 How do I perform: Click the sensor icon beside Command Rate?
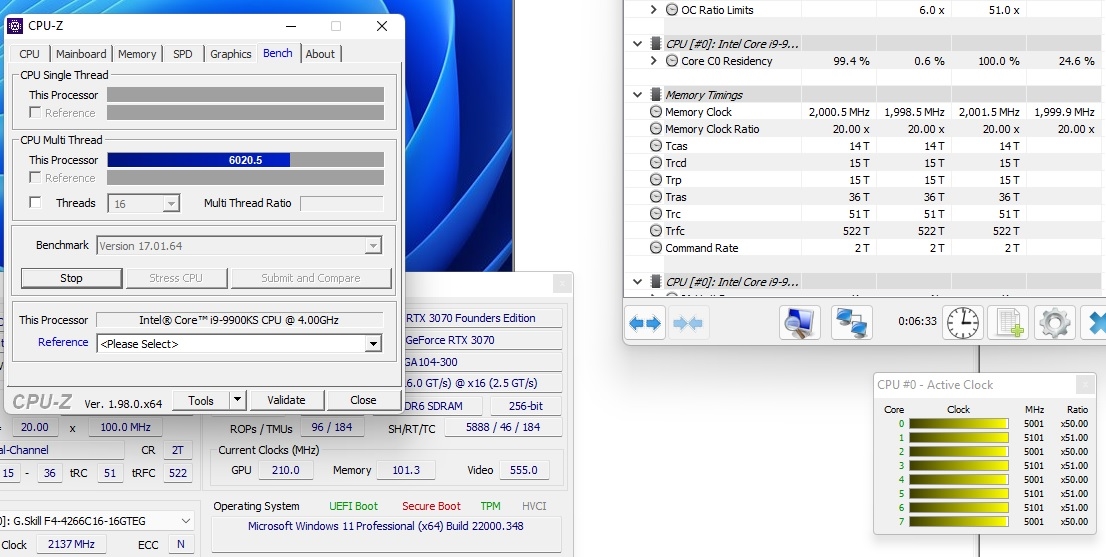(x=655, y=247)
